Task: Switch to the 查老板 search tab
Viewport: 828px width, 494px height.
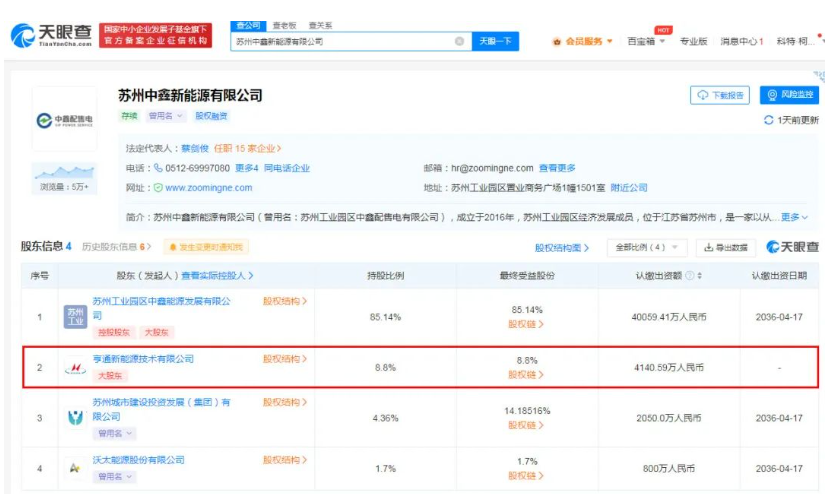Action: [284, 25]
